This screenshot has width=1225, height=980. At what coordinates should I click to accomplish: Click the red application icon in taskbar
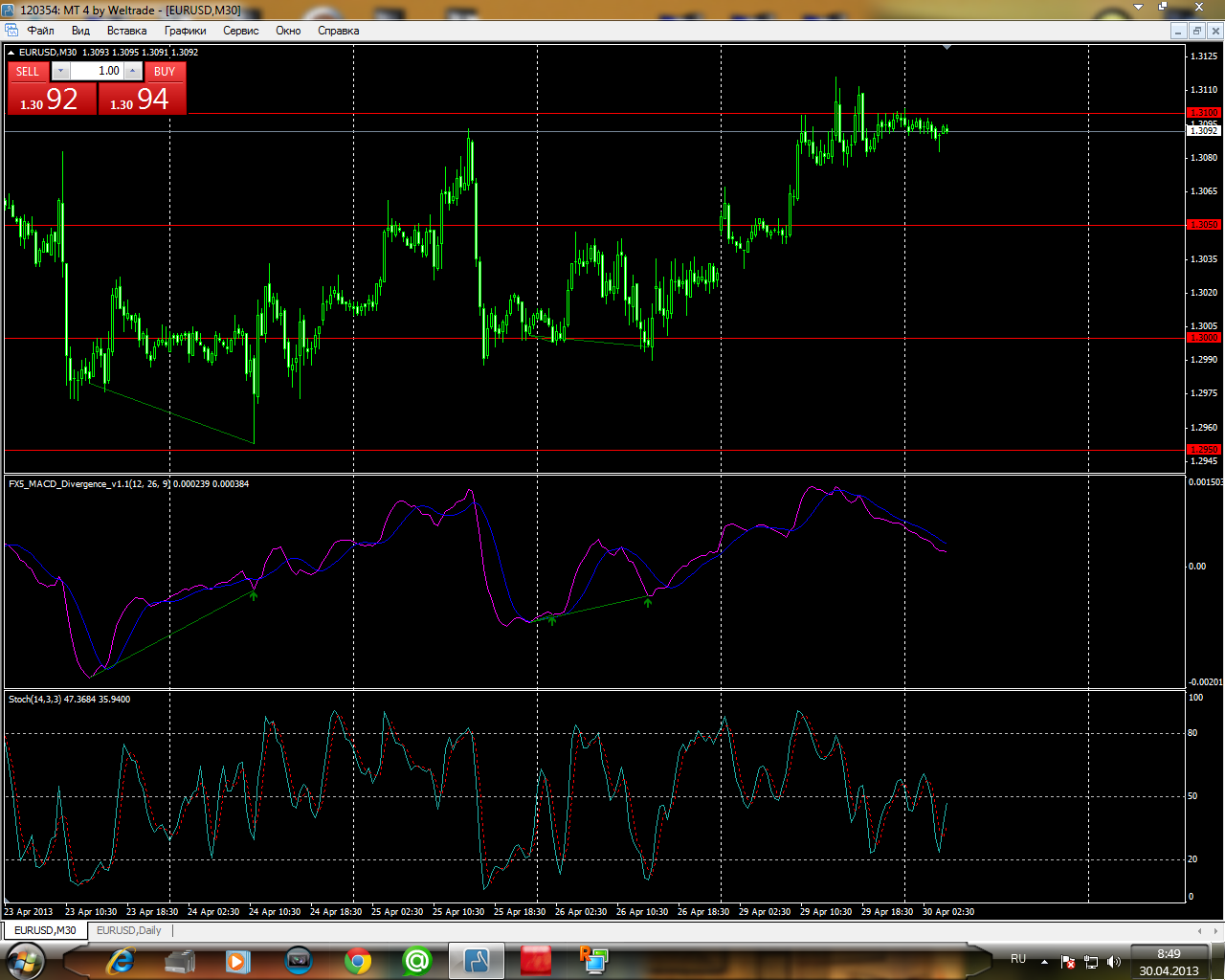coord(536,961)
